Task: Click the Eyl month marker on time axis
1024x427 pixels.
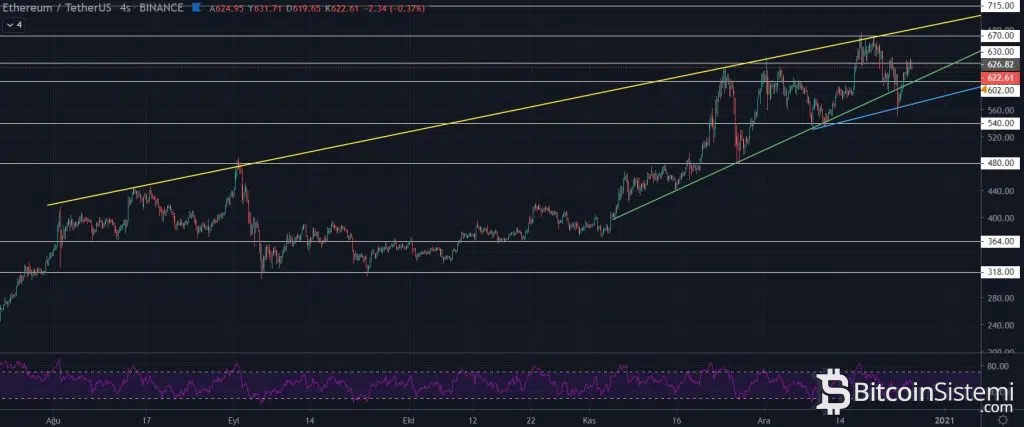Action: [234, 421]
